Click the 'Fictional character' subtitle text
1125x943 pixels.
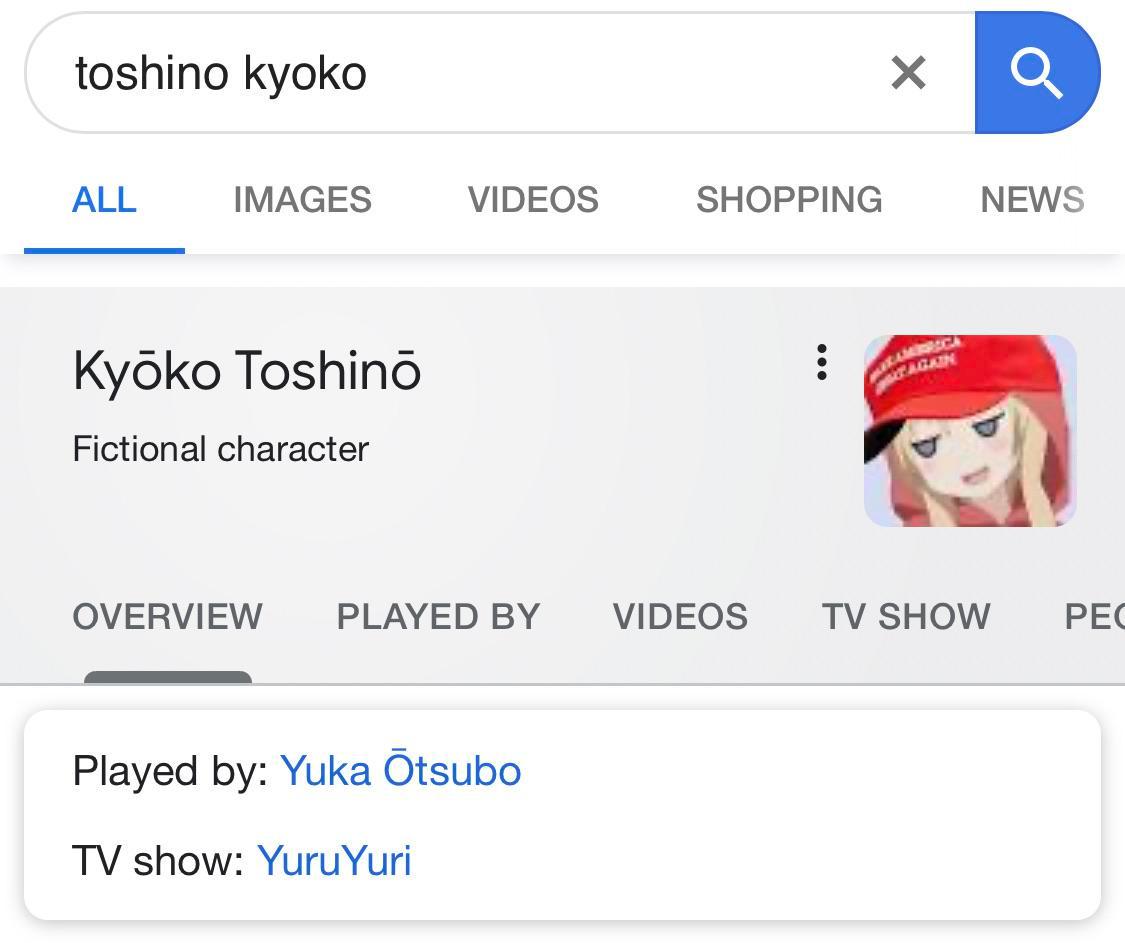pyautogui.click(x=220, y=448)
